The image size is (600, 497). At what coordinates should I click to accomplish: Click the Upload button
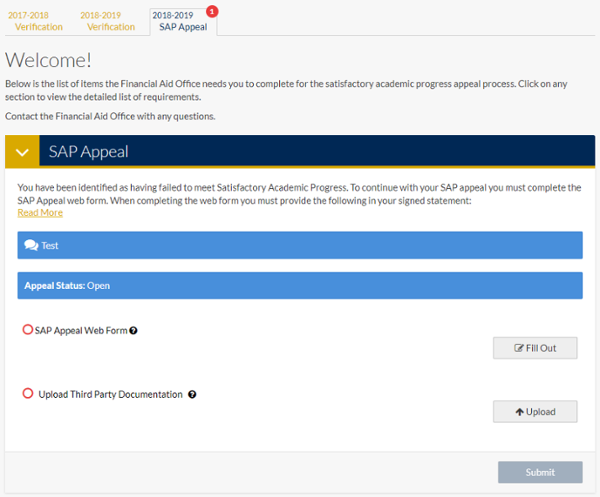535,412
